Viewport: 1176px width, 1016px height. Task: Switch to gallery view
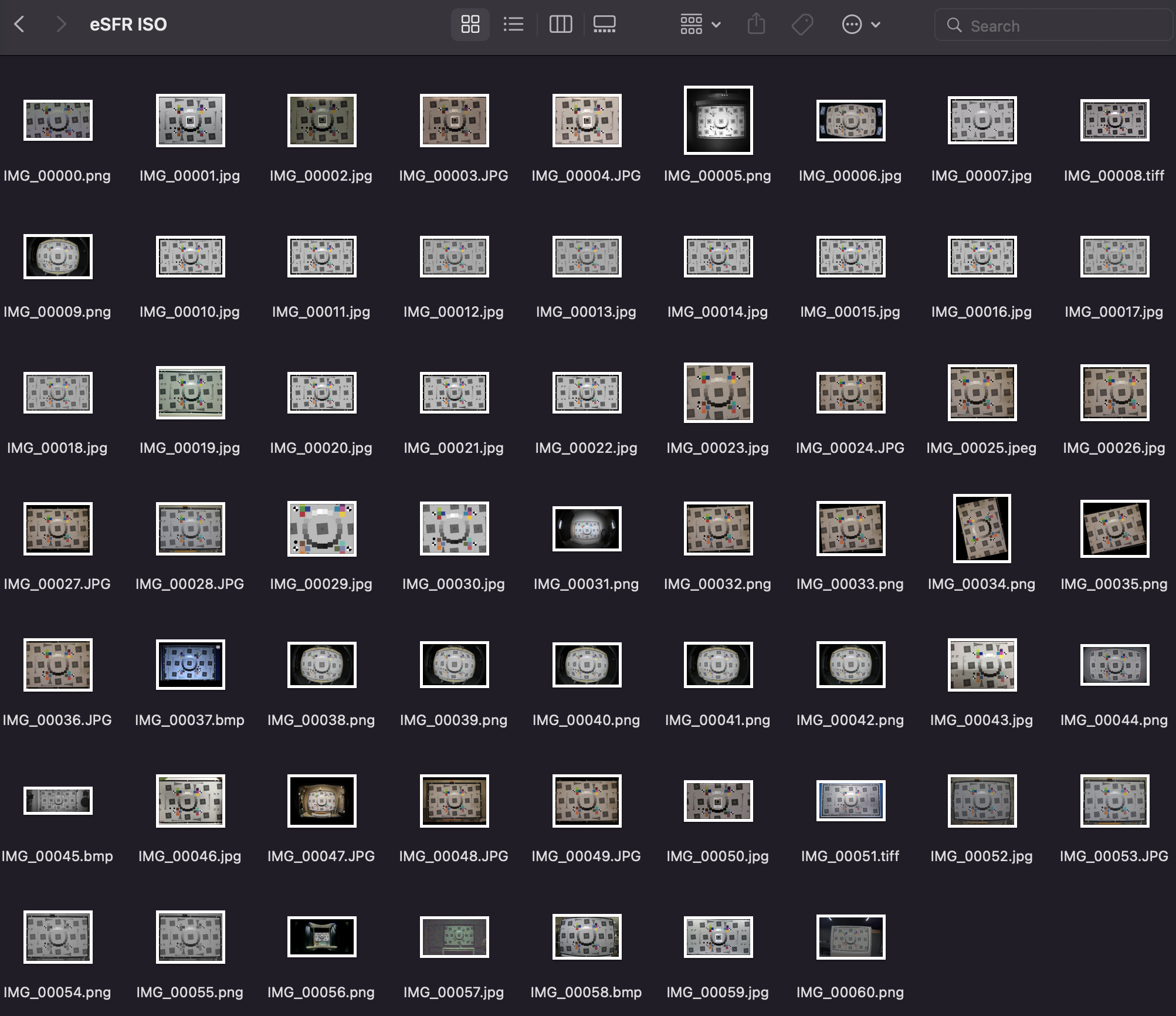[x=604, y=25]
